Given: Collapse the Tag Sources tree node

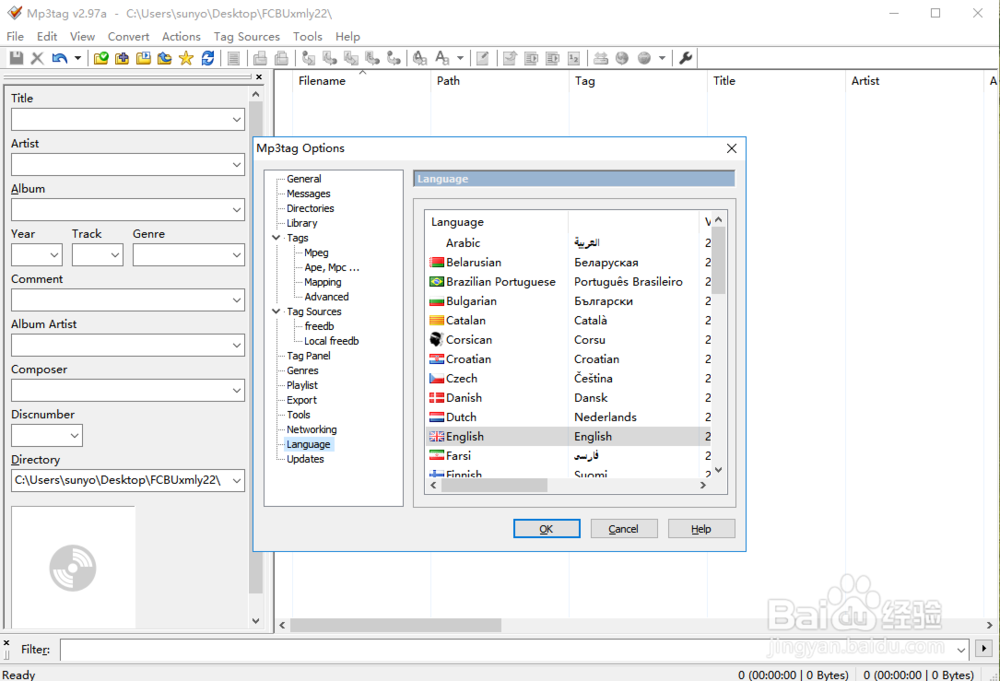Looking at the screenshot, I should (x=276, y=311).
